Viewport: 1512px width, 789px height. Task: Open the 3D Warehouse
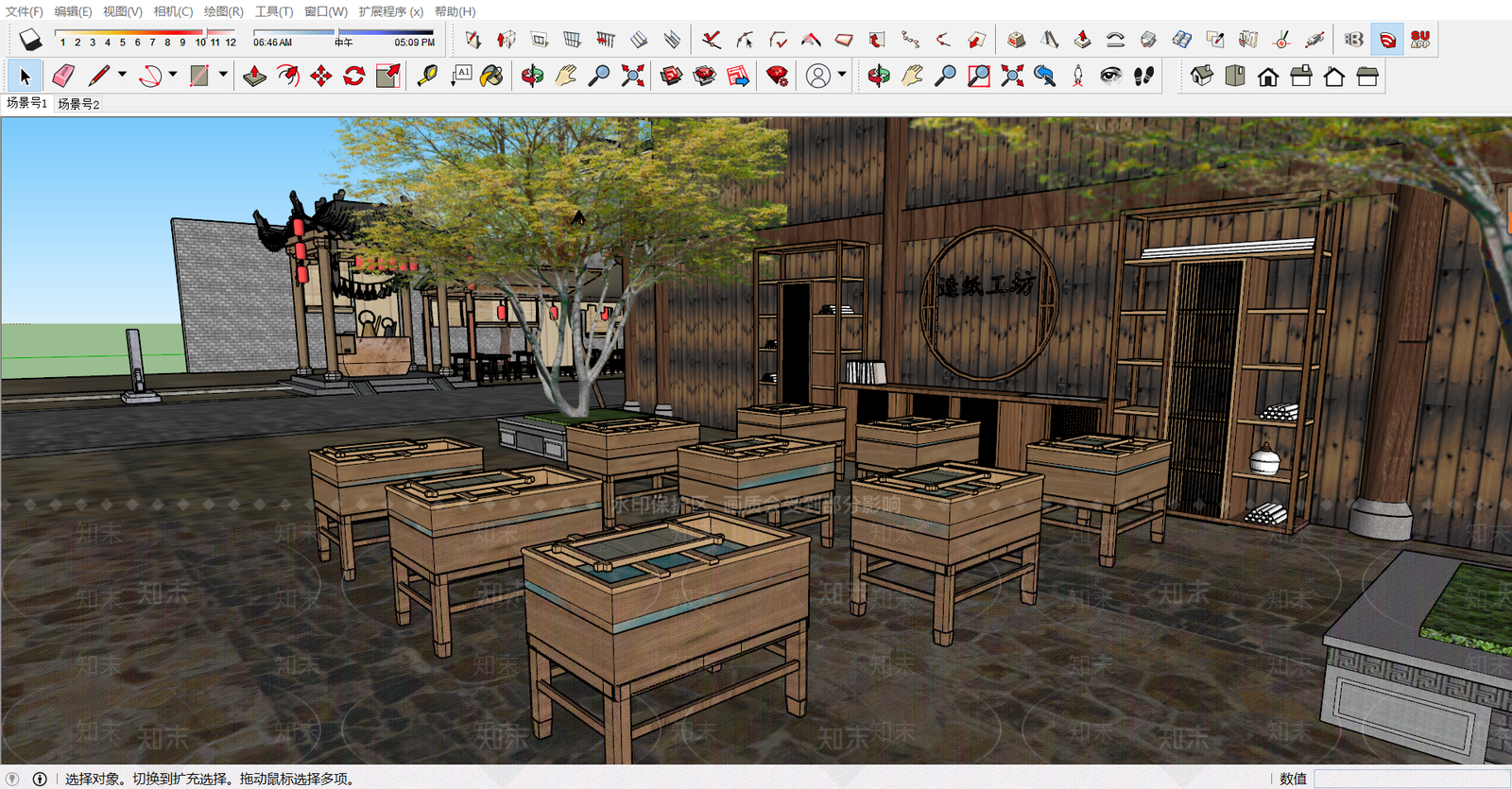click(x=671, y=77)
